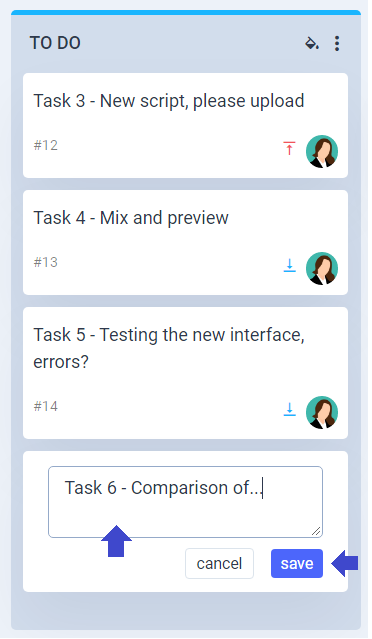Screen dimensions: 372x639
Task: Open the TO DO column options menu
Action: coord(337,43)
